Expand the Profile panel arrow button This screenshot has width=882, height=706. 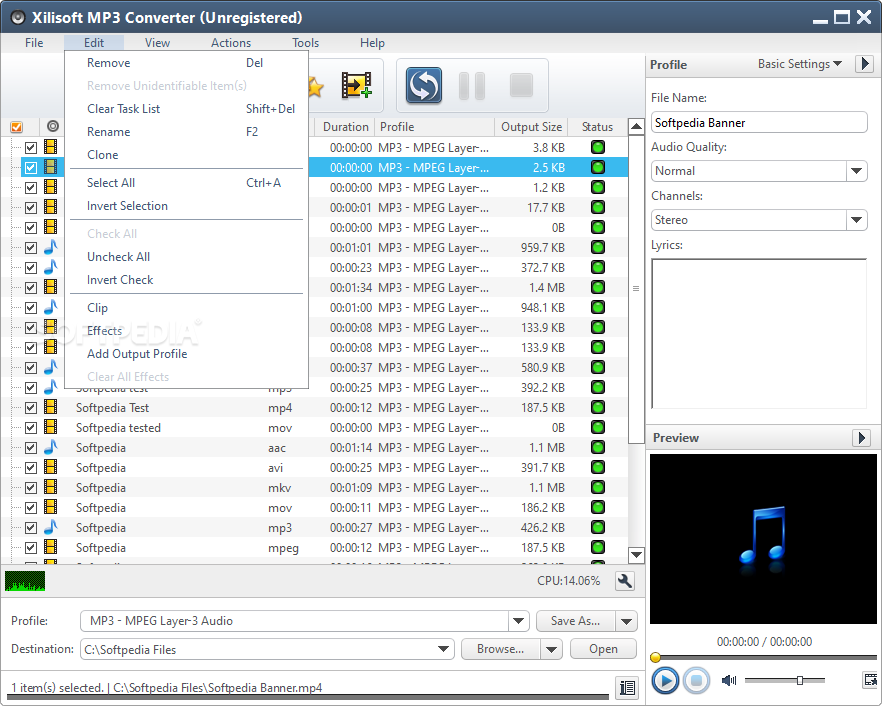pyautogui.click(x=865, y=64)
